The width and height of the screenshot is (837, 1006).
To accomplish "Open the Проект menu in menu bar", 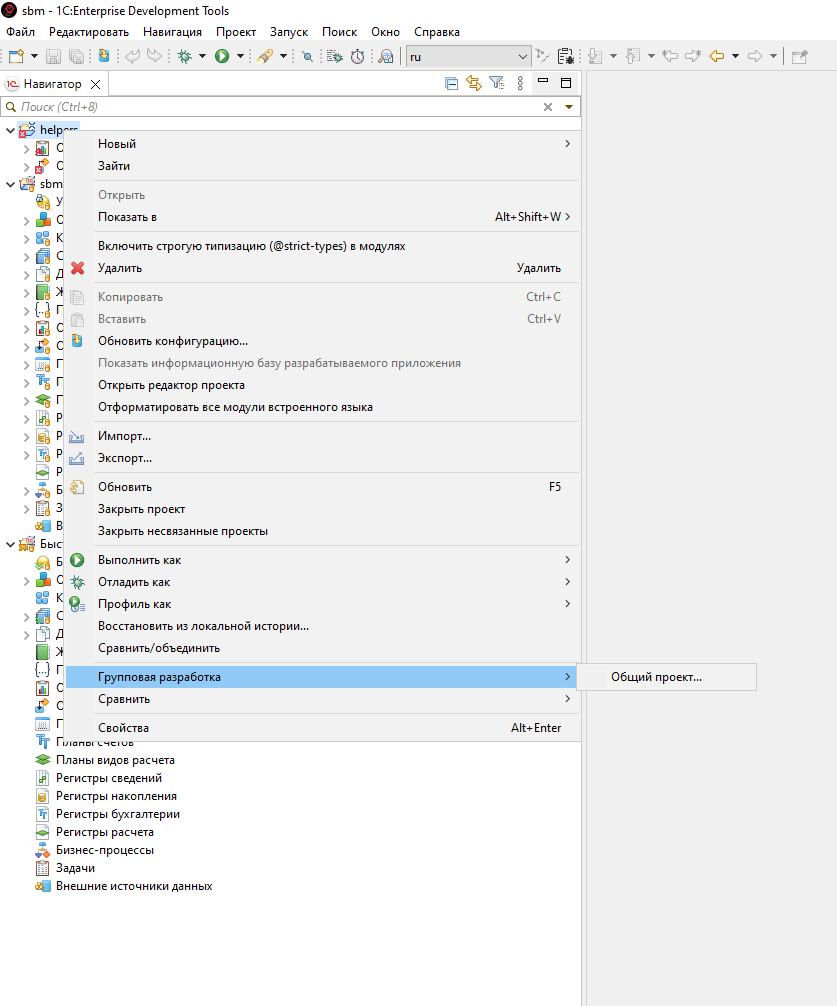I will pyautogui.click(x=236, y=32).
